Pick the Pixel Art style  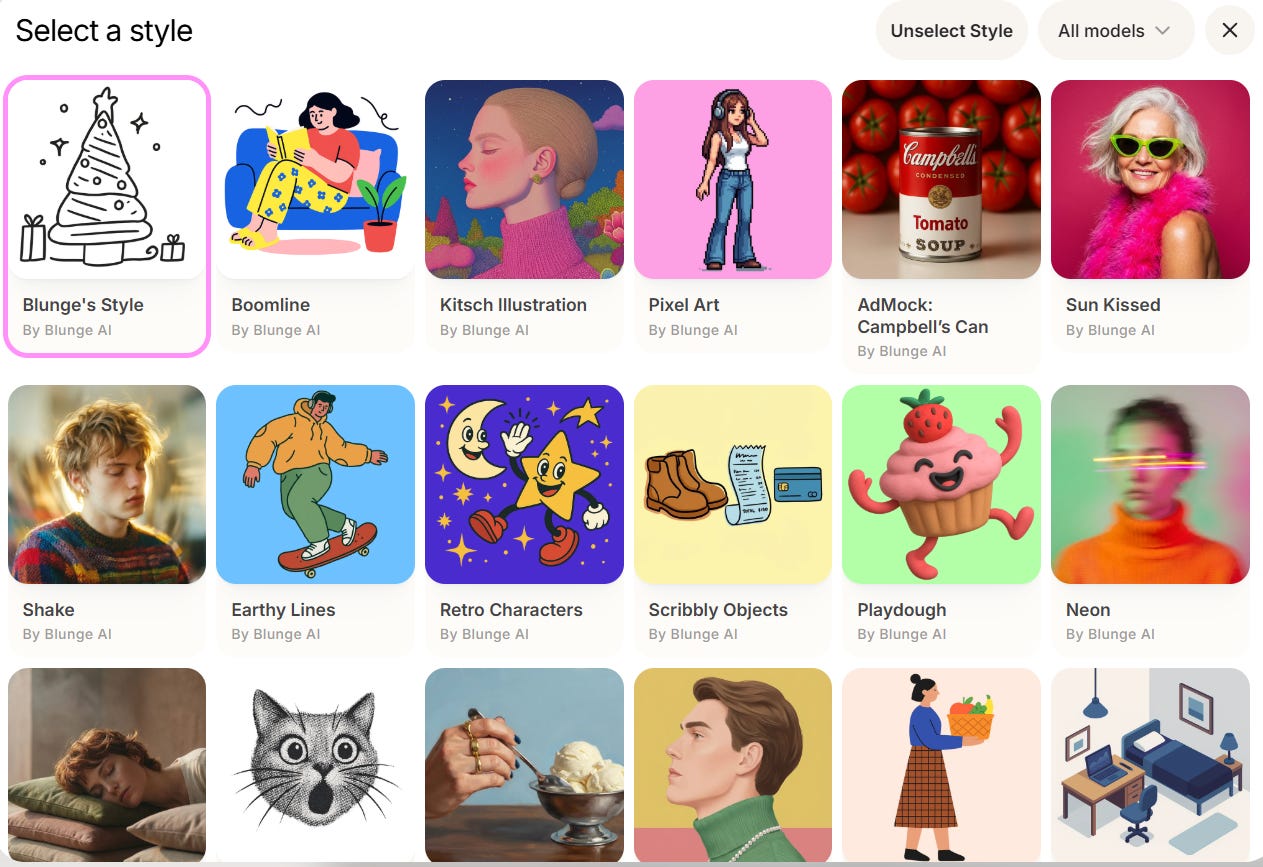pyautogui.click(x=733, y=179)
